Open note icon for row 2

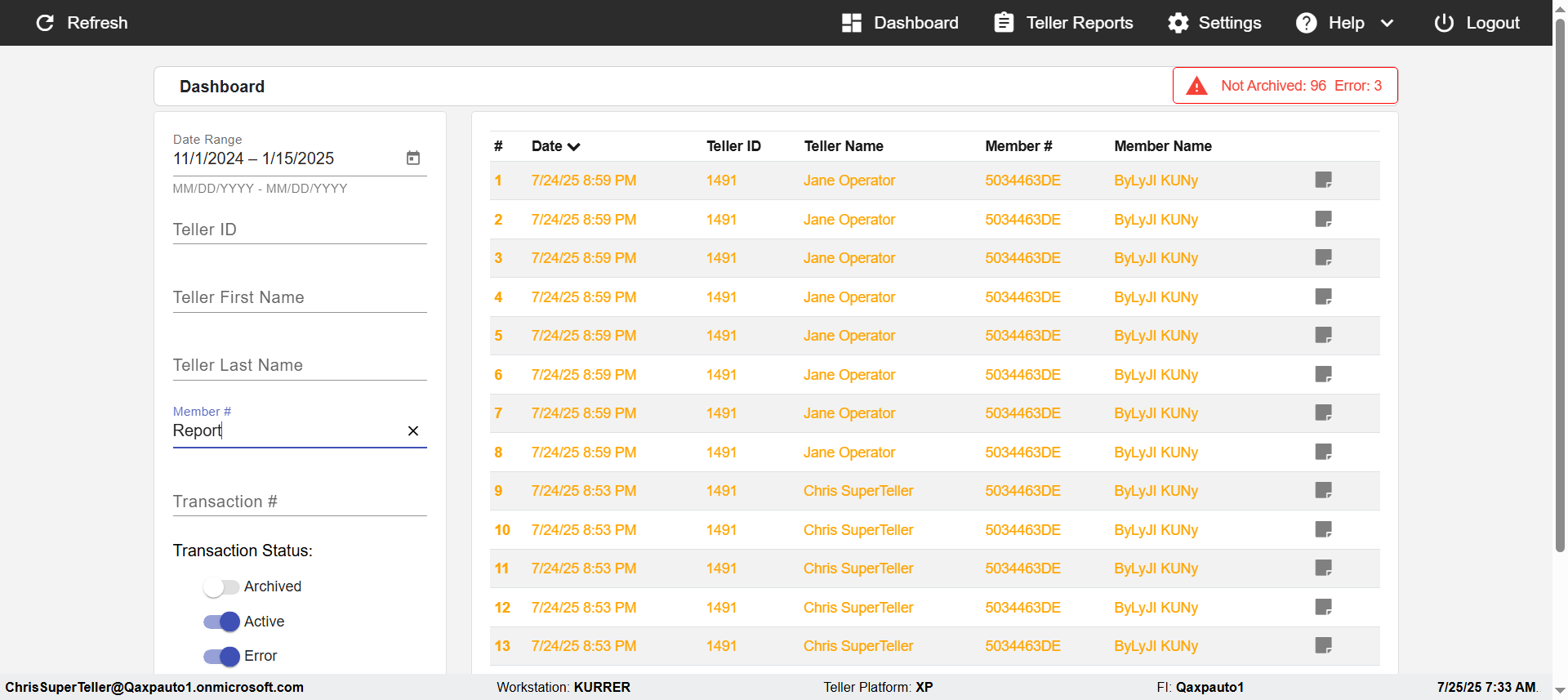tap(1324, 219)
